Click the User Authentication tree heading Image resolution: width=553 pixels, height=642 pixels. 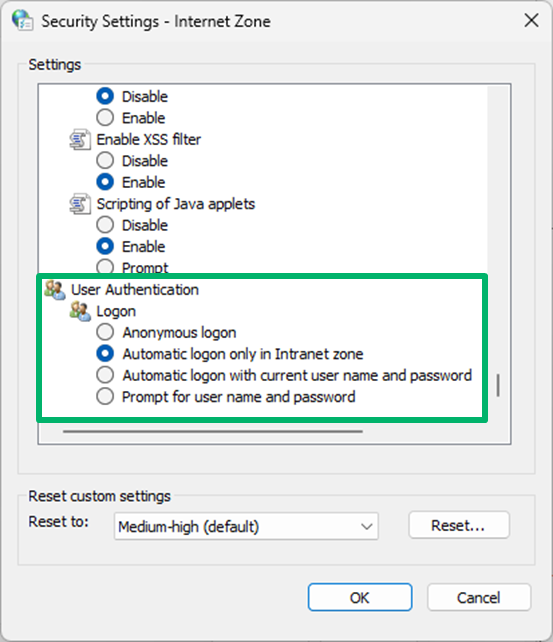(135, 289)
